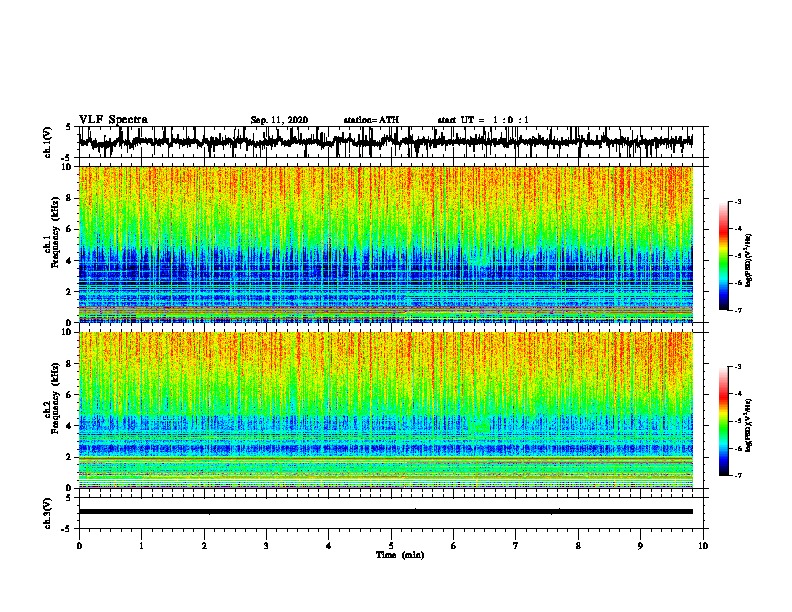The image size is (792, 612).
Task: Click the "-3" tick on ch.2 colorbar
Action: 737,367
